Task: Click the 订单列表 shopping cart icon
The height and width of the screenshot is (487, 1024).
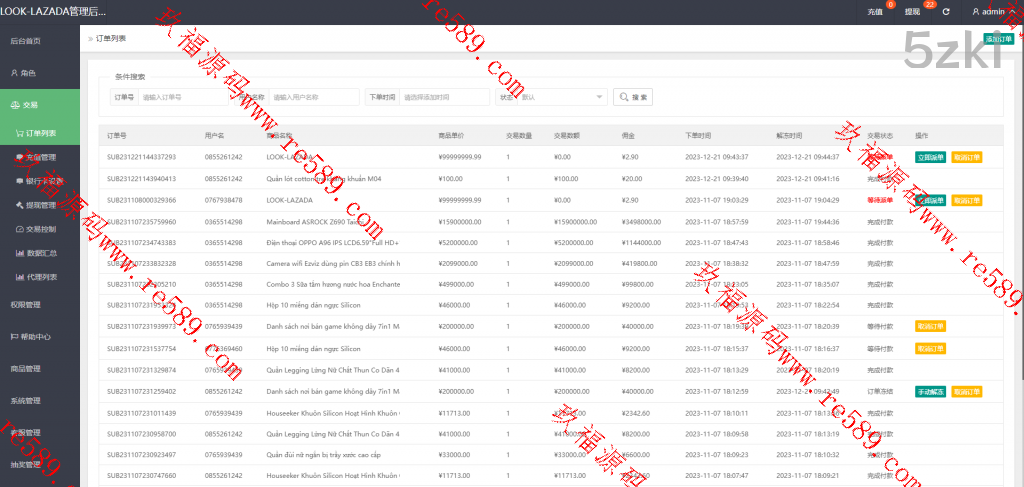Action: (x=20, y=133)
